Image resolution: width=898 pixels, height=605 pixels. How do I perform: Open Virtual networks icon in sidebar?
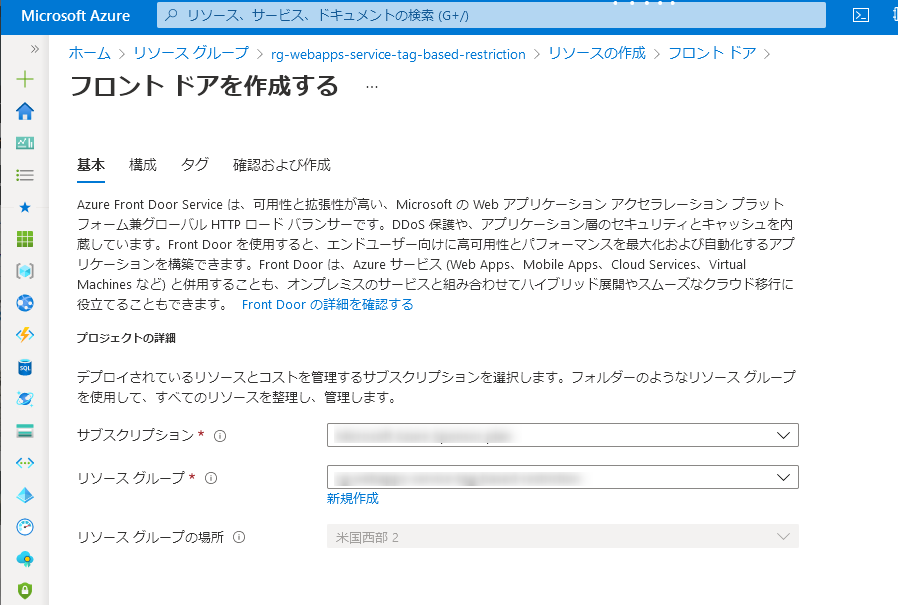point(25,463)
